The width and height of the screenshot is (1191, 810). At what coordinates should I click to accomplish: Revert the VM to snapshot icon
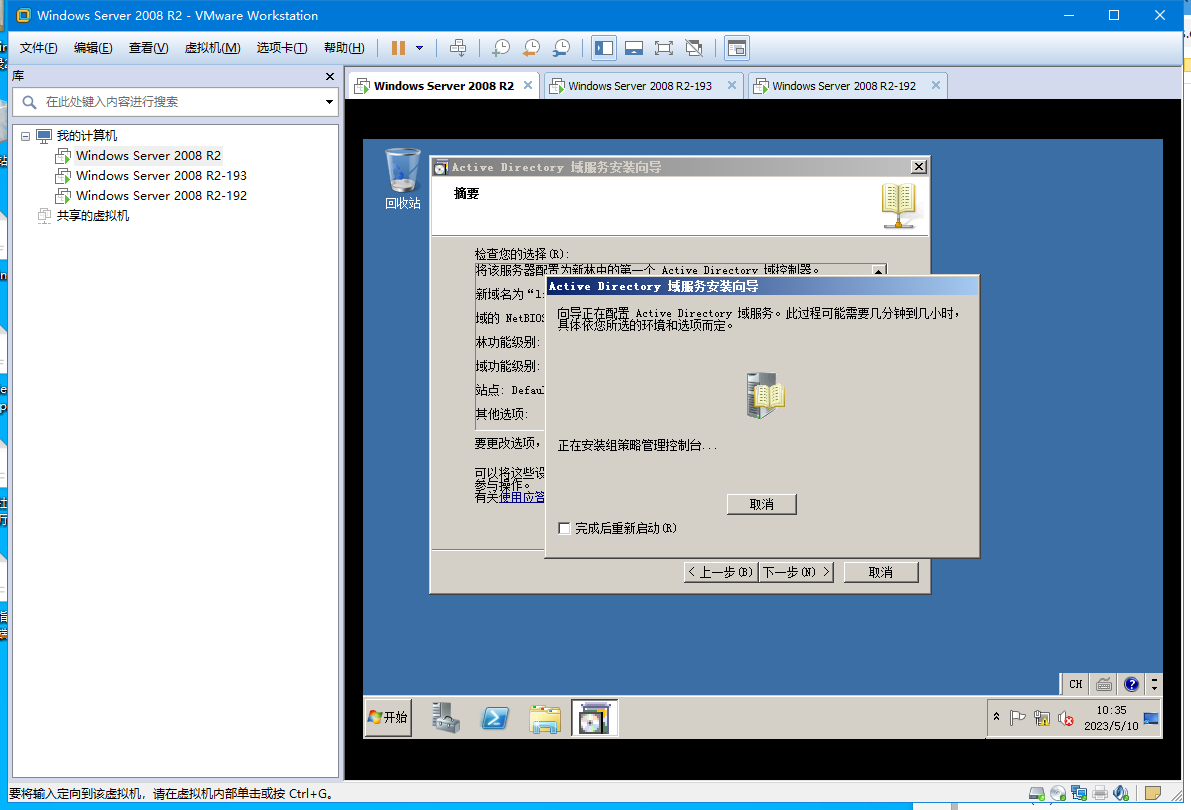[x=531, y=48]
